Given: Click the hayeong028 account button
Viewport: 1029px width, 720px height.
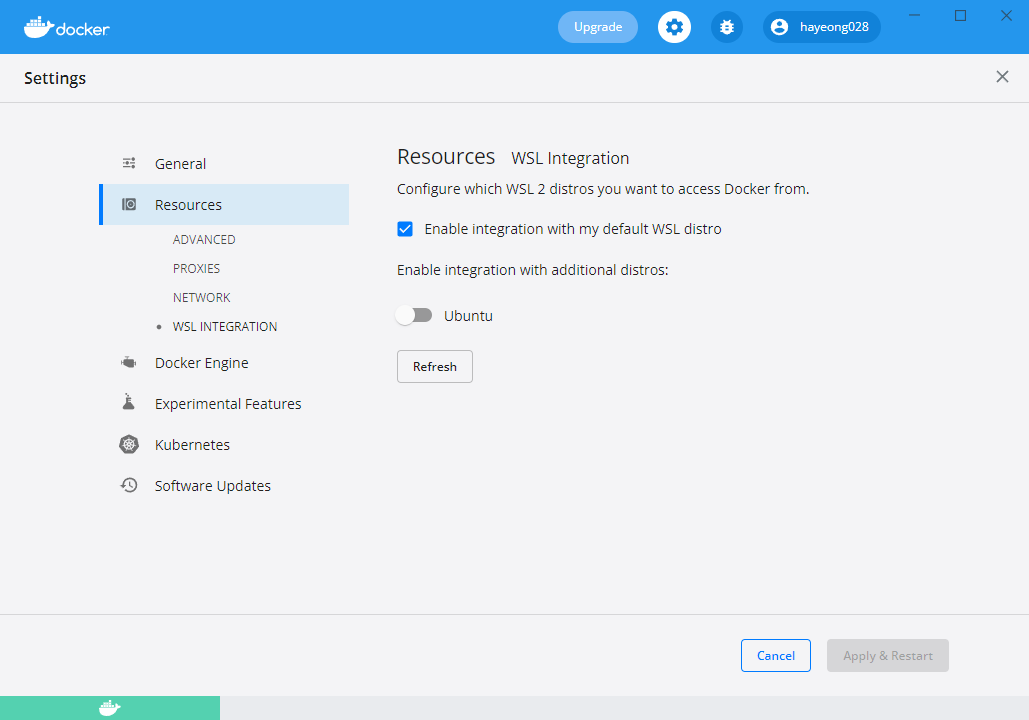Looking at the screenshot, I should (x=821, y=27).
